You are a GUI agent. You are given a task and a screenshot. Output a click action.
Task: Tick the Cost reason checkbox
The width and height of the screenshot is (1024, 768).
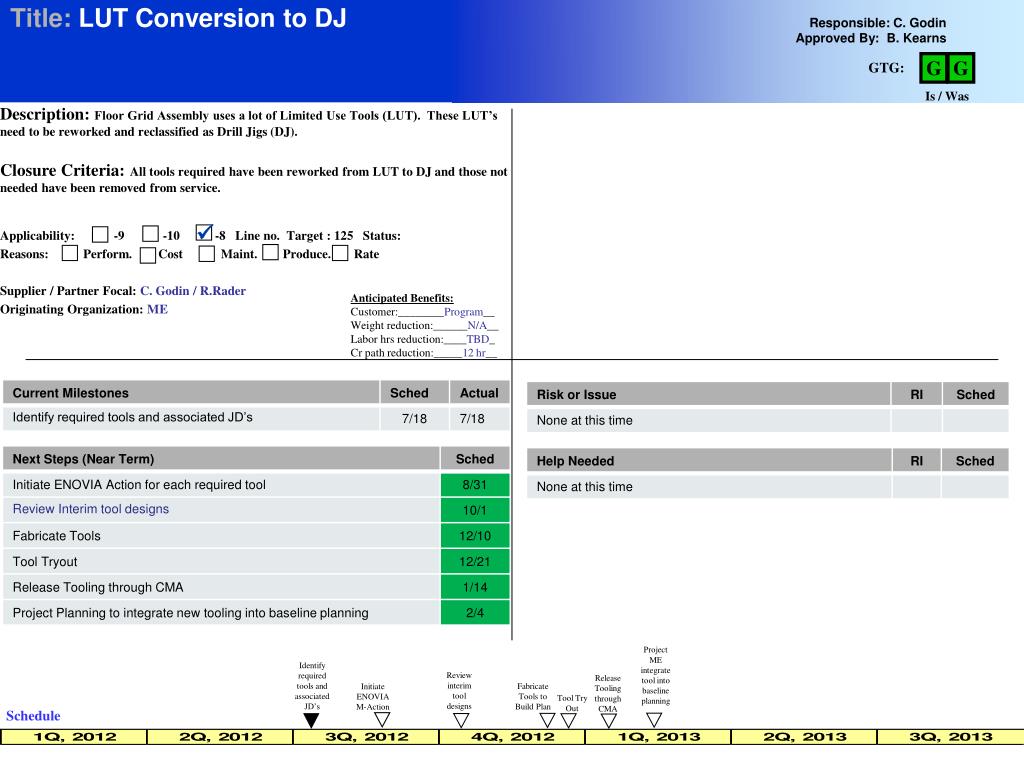(148, 255)
